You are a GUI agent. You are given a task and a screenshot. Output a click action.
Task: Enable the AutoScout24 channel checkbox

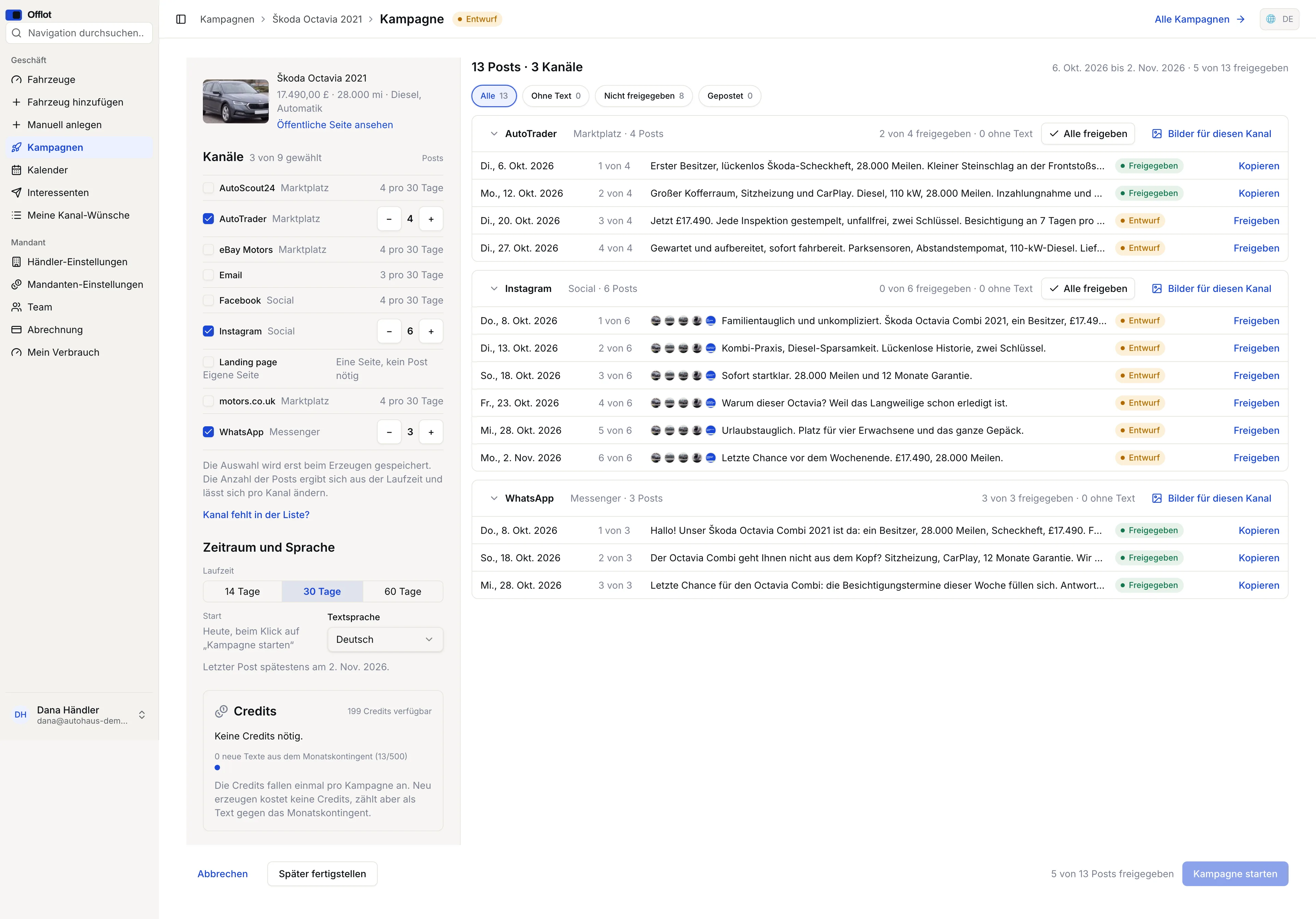pyautogui.click(x=209, y=188)
